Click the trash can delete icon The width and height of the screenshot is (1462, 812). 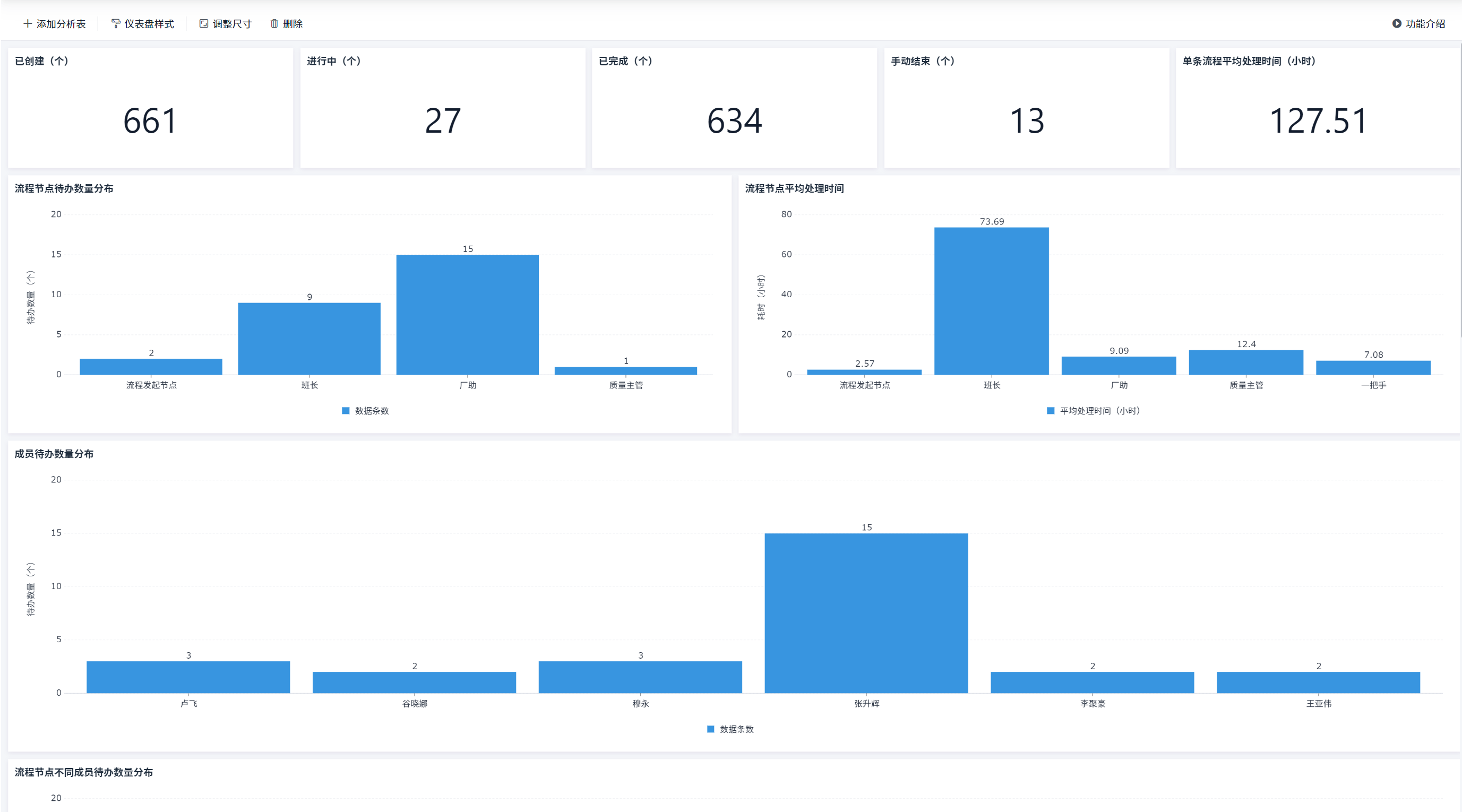click(274, 24)
